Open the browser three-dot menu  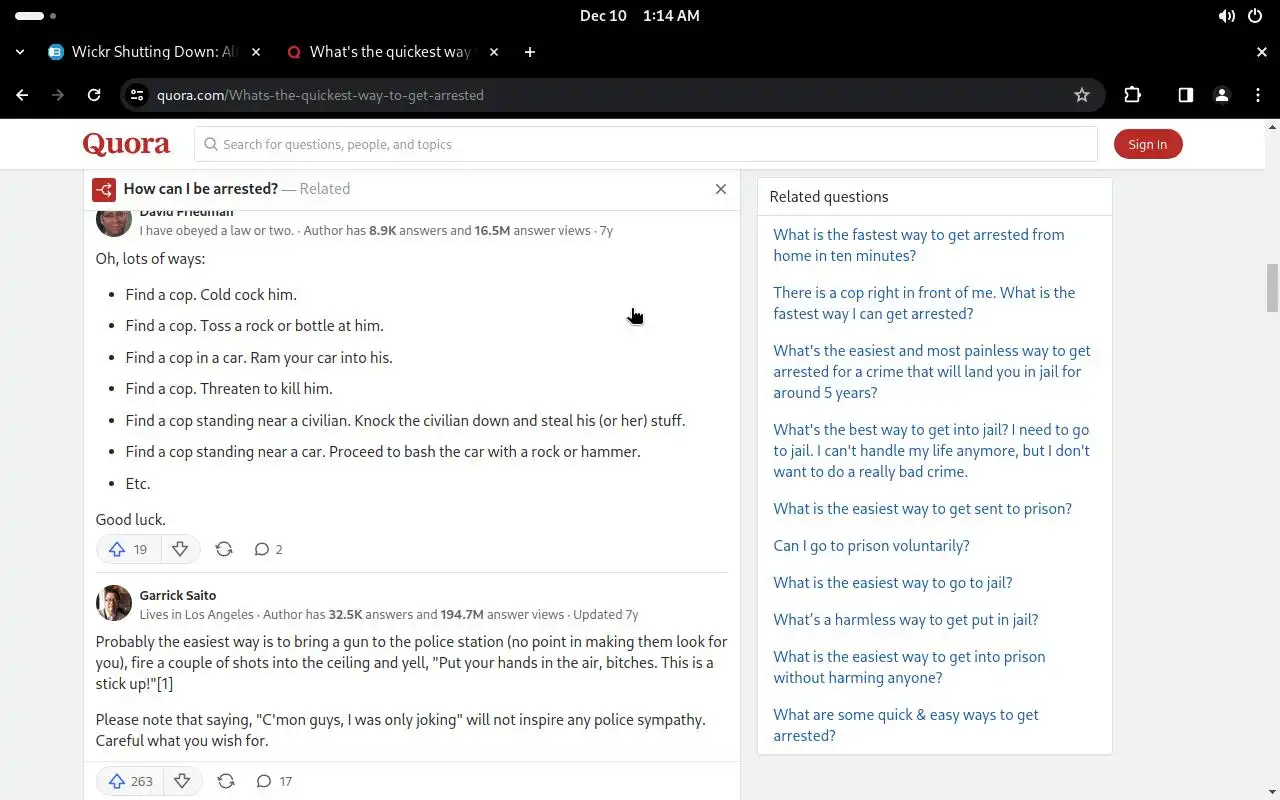[1258, 95]
